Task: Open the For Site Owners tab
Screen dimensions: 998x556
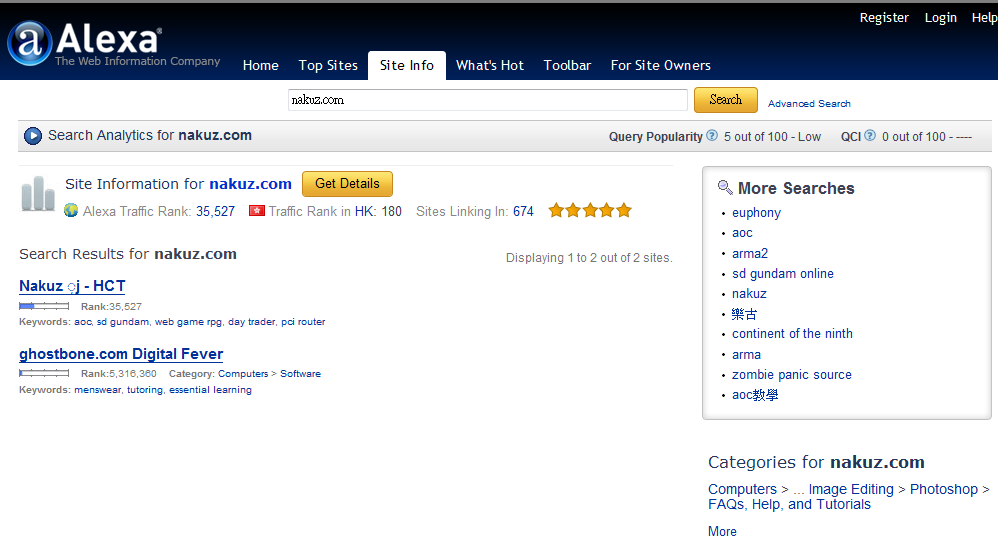Action: pos(661,66)
